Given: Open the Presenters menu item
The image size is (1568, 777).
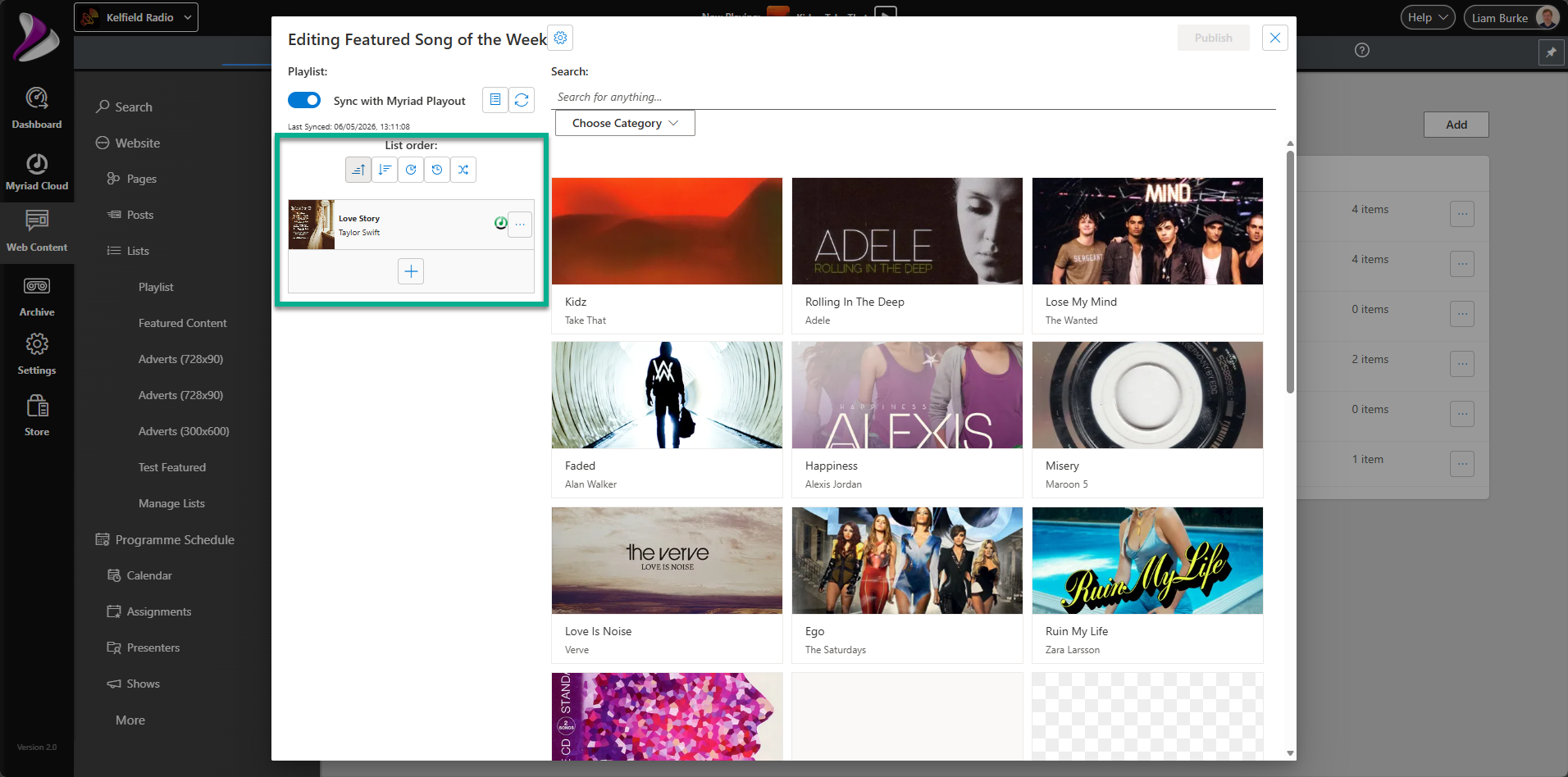Looking at the screenshot, I should coord(144,647).
